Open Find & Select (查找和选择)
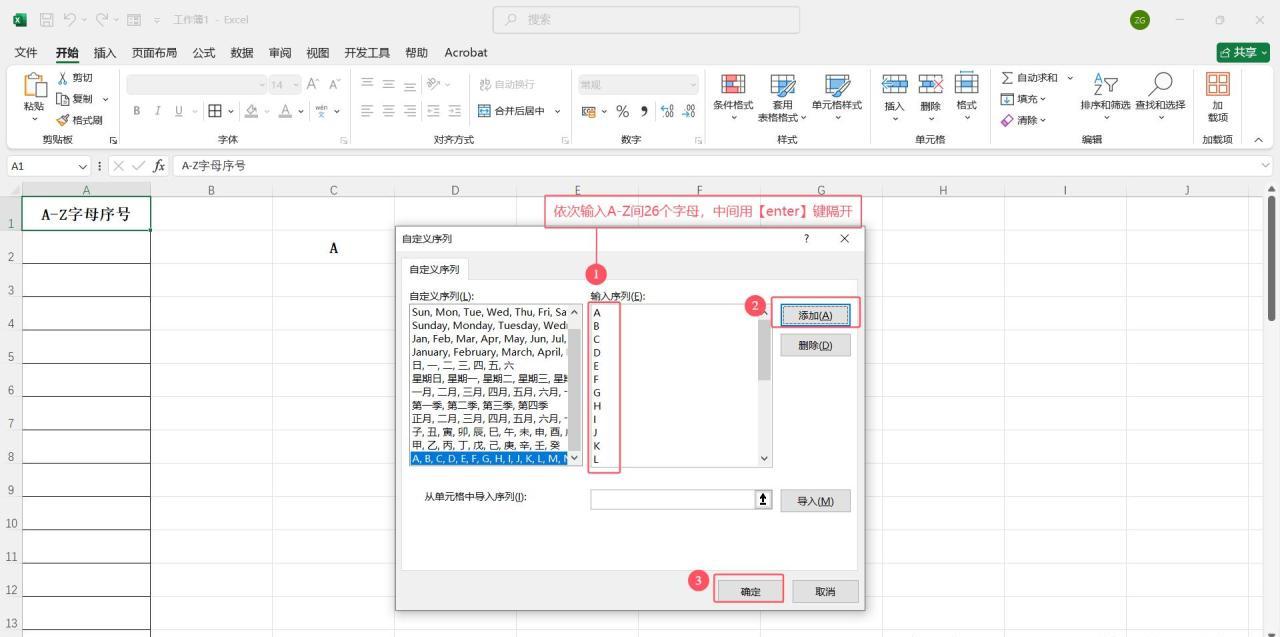1280x637 pixels. pos(1160,97)
